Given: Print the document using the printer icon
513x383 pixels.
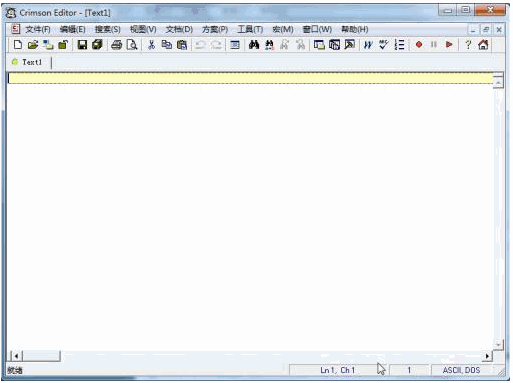Looking at the screenshot, I should coord(116,45).
